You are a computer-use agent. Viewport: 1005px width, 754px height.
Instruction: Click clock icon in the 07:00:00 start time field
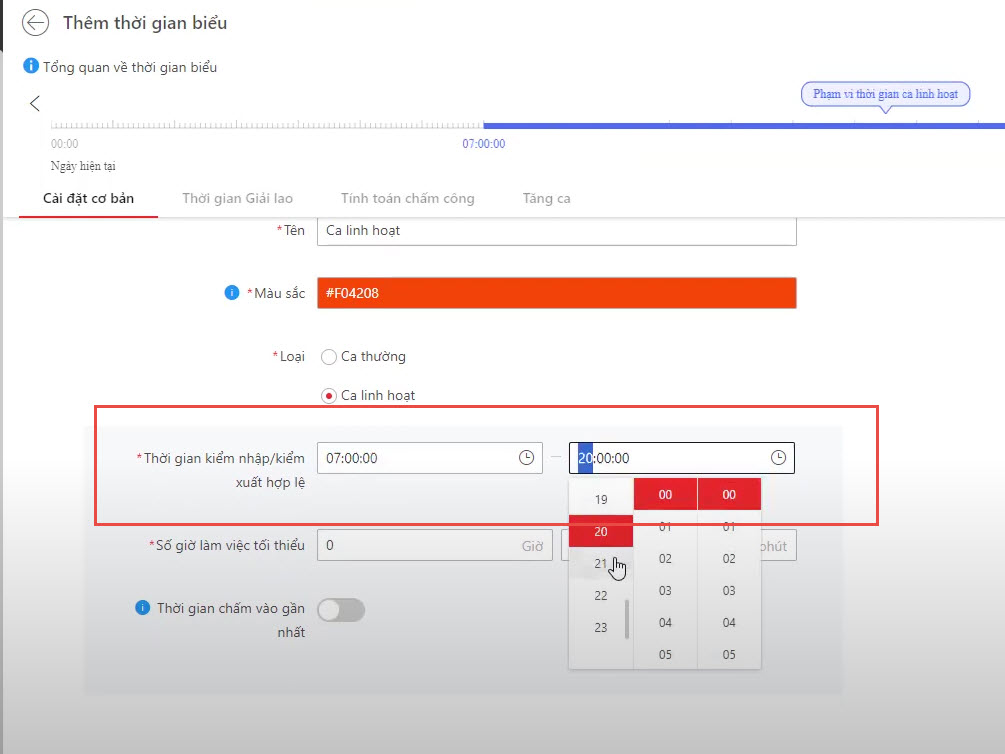point(526,458)
